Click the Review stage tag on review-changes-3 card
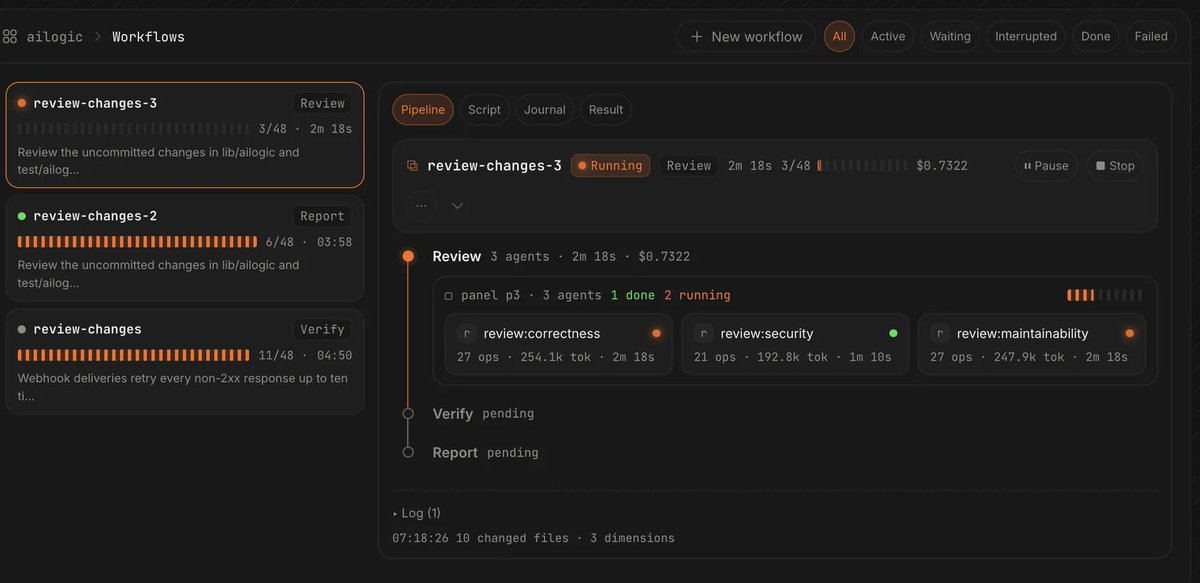 coord(322,103)
